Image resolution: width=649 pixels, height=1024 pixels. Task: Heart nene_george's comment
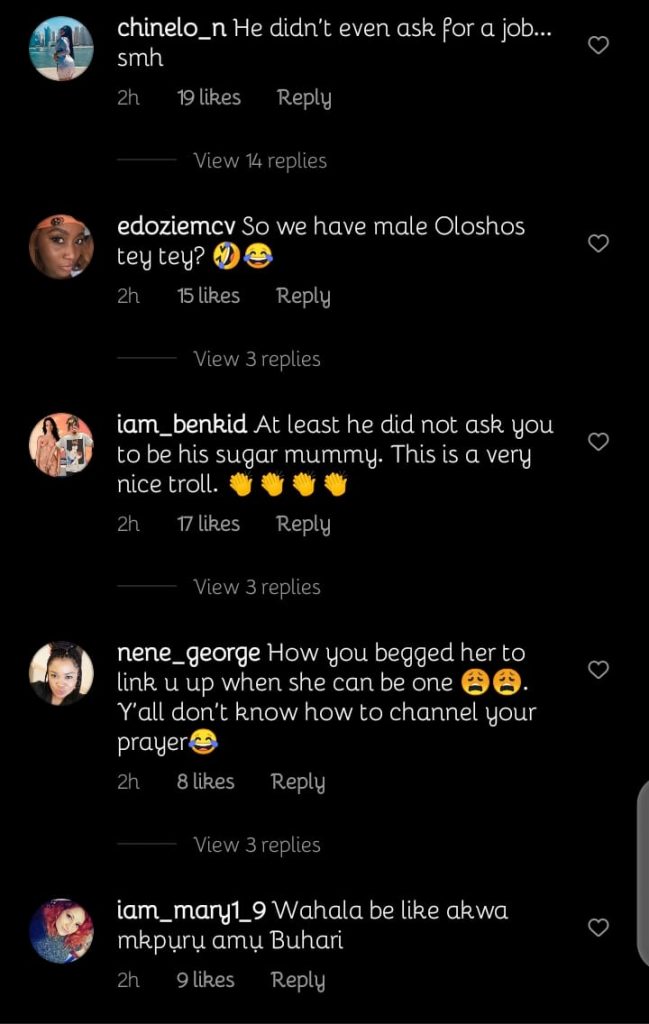pyautogui.click(x=598, y=670)
